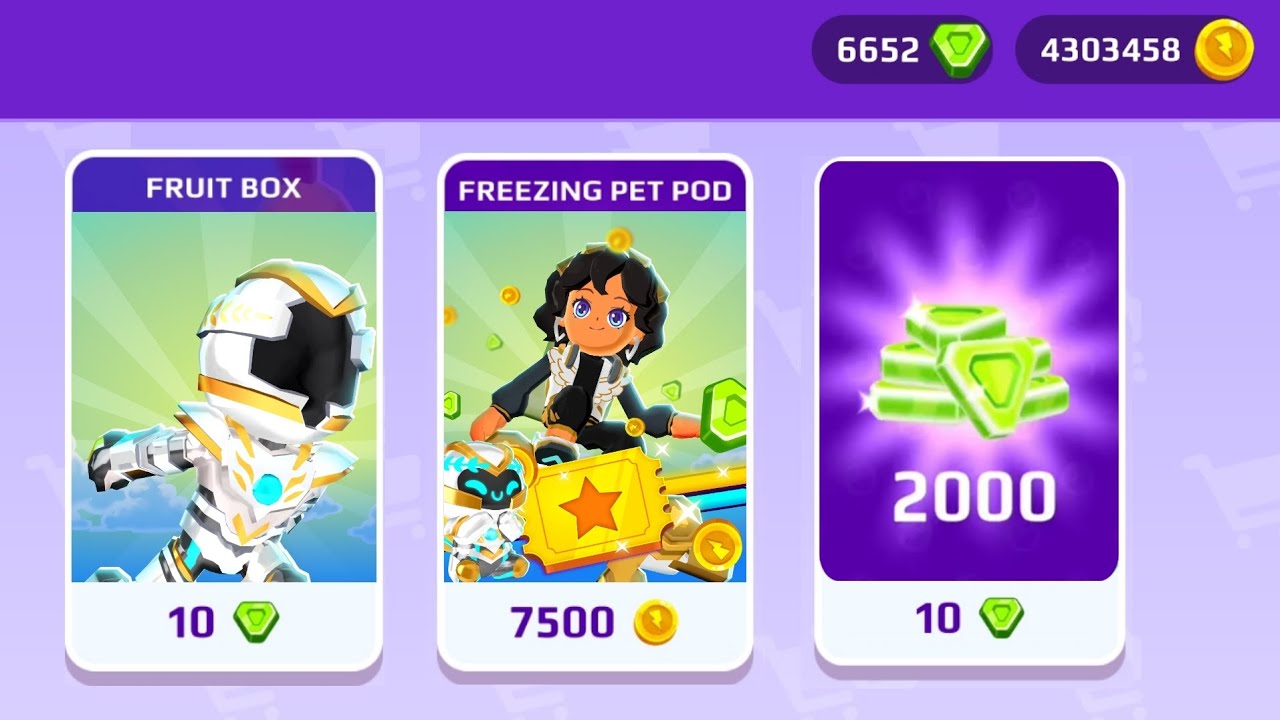Buy Fruit Box for 10 gems
The width and height of the screenshot is (1280, 720).
pyautogui.click(x=224, y=622)
